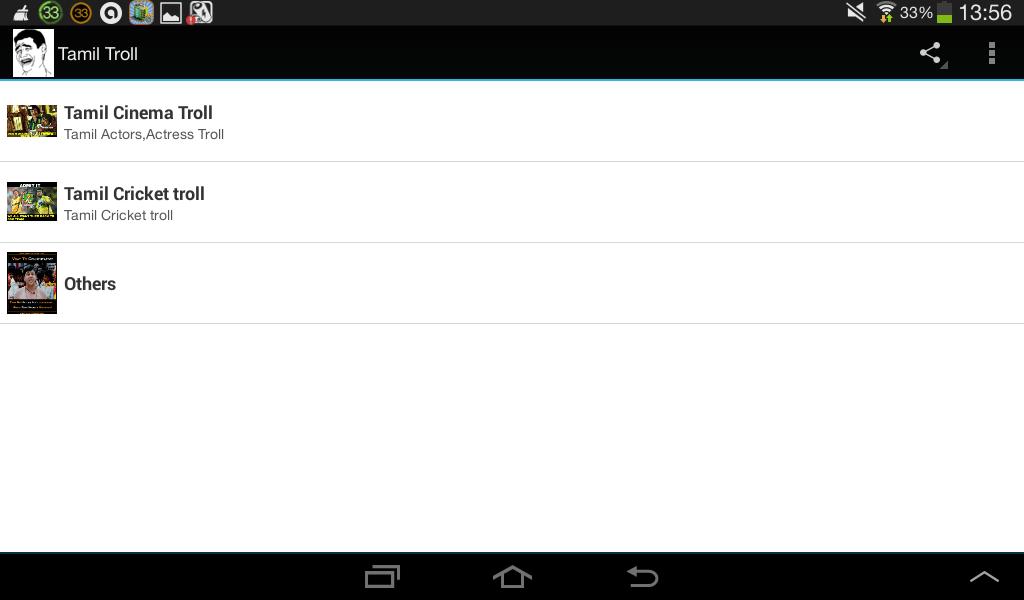Open the Tamil Cinema Troll category
The image size is (1024, 600).
pyautogui.click(x=512, y=121)
